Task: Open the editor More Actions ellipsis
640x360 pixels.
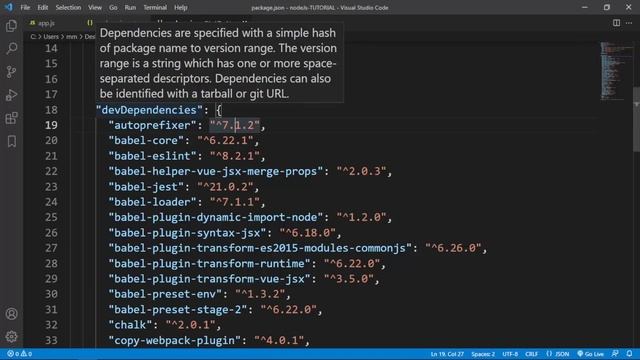Action: tap(629, 23)
